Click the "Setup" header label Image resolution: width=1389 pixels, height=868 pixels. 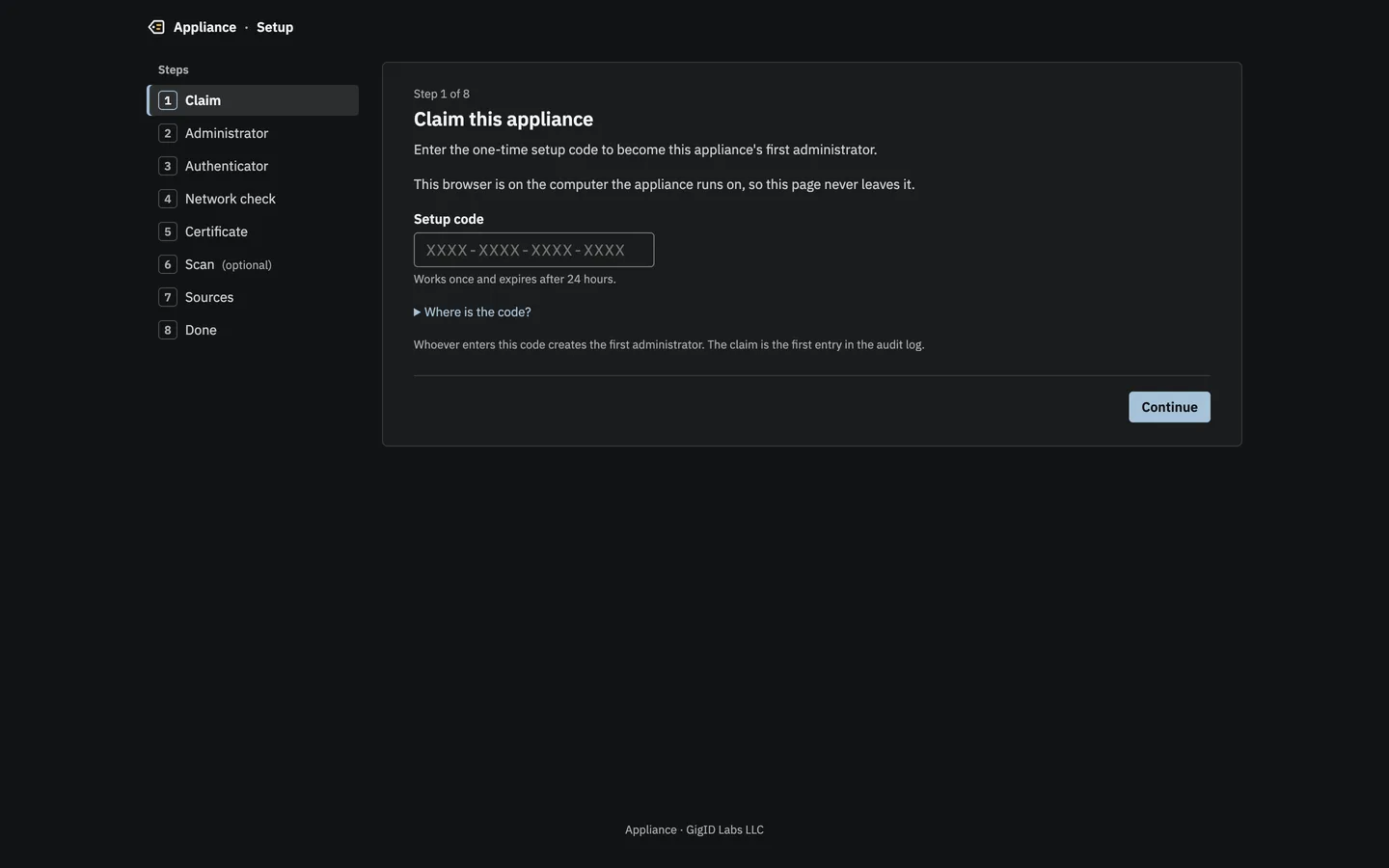[275, 27]
